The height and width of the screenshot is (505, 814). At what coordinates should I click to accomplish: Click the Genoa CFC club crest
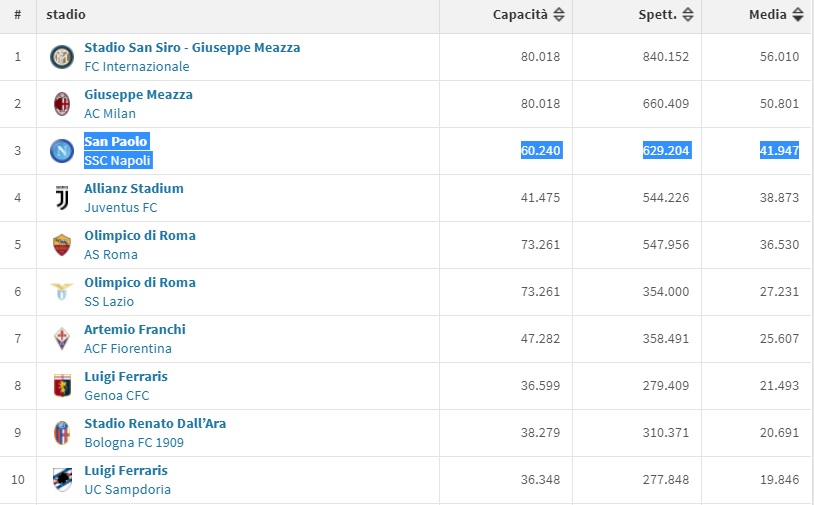(62, 386)
